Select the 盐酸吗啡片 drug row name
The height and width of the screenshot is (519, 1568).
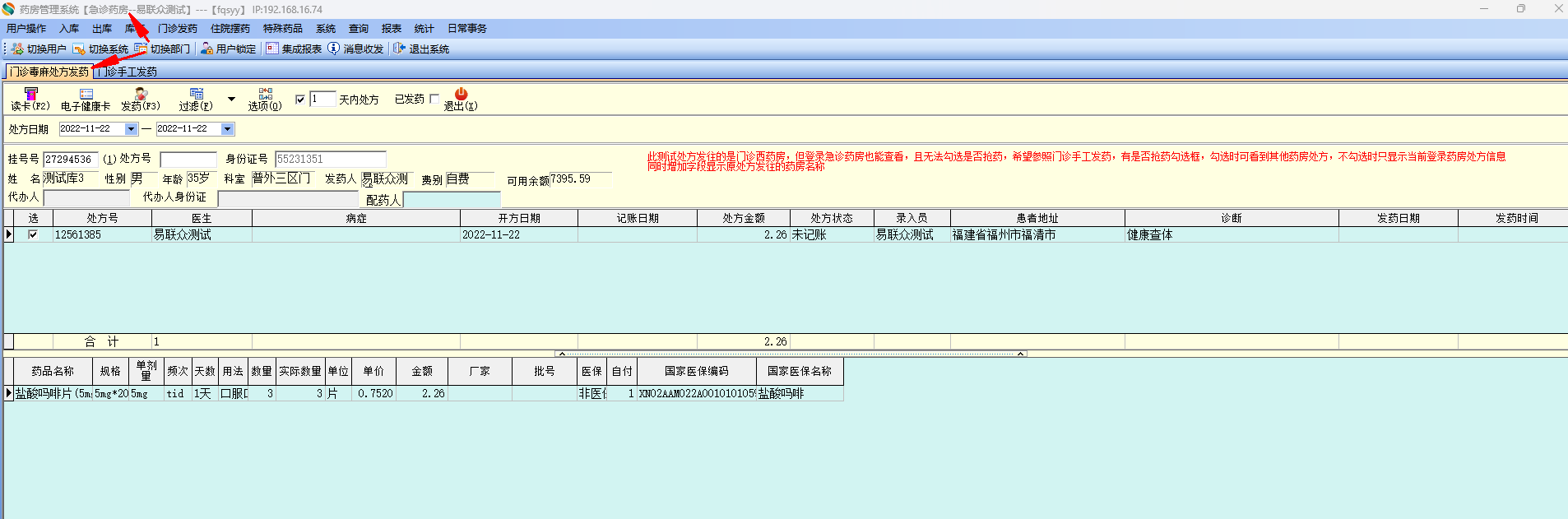tap(53, 394)
